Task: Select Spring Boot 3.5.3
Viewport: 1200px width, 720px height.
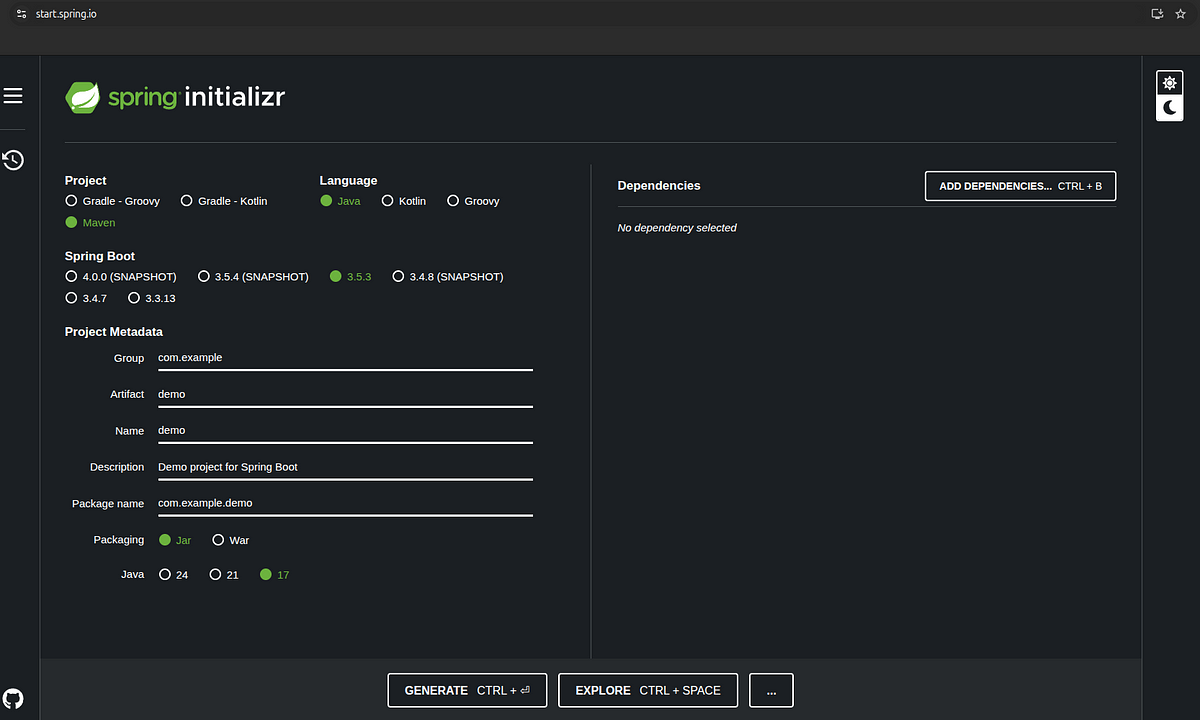Action: click(350, 276)
